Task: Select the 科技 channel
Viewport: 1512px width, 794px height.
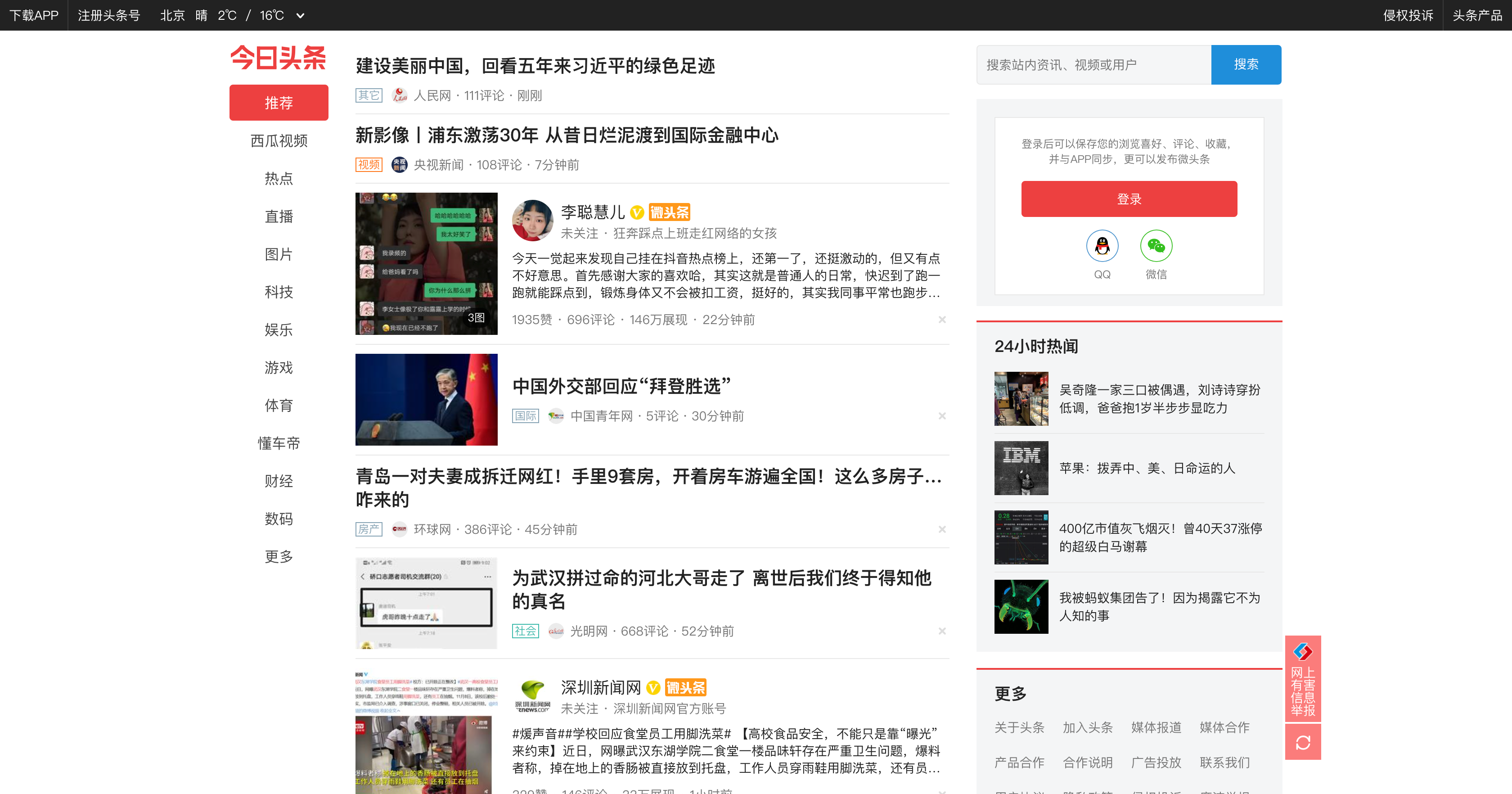Action: point(278,292)
